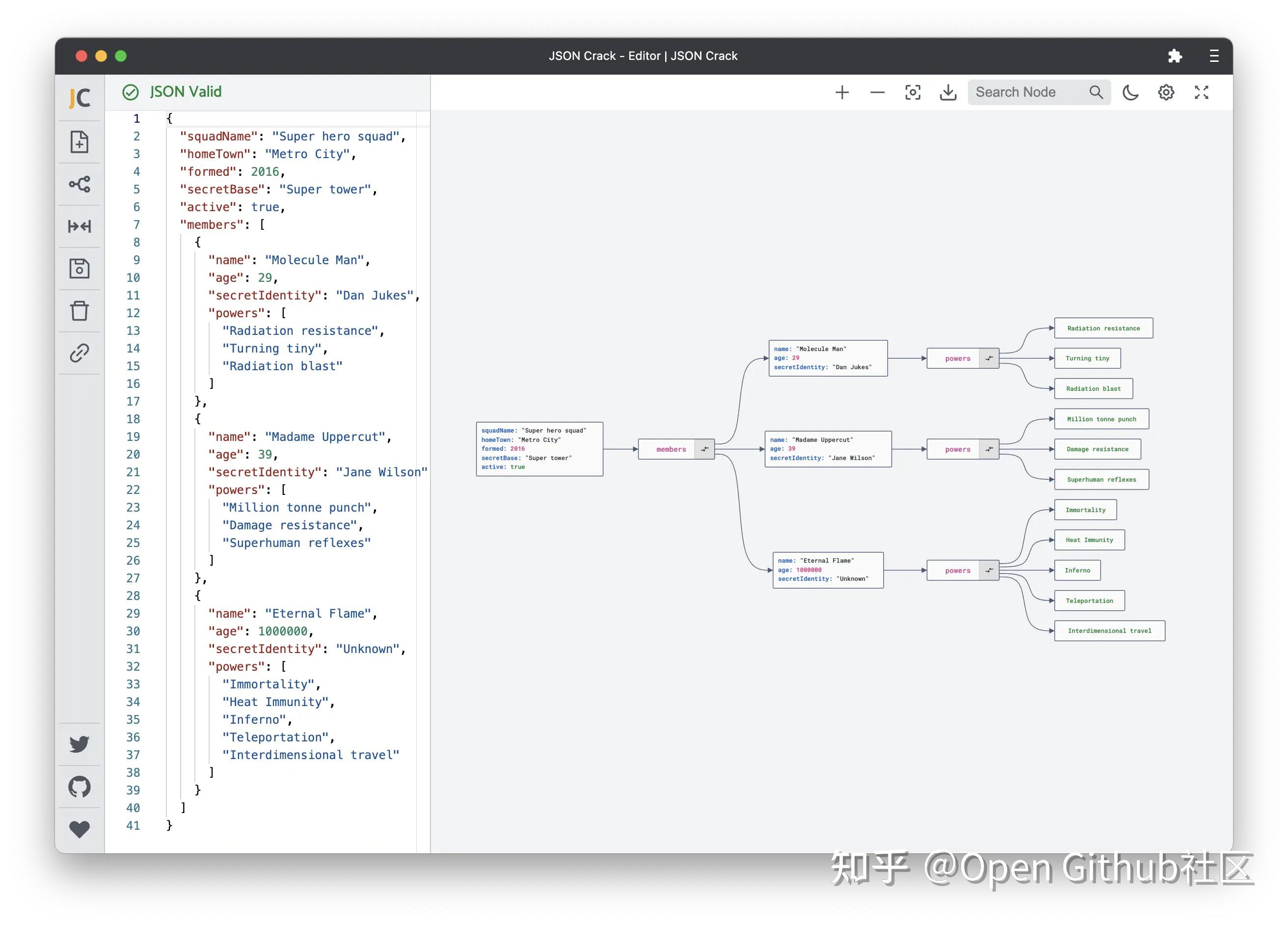Viewport: 1288px width, 926px height.
Task: Click the share link icon
Action: (x=80, y=353)
